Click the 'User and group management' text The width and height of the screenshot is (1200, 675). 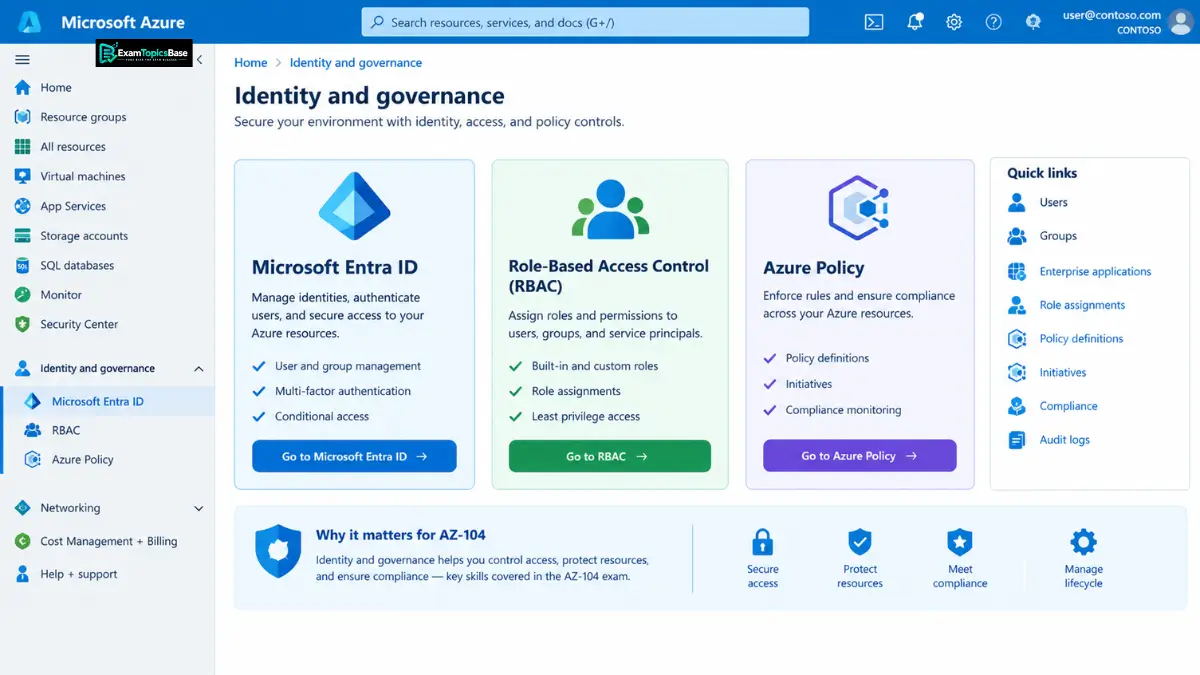coord(348,366)
